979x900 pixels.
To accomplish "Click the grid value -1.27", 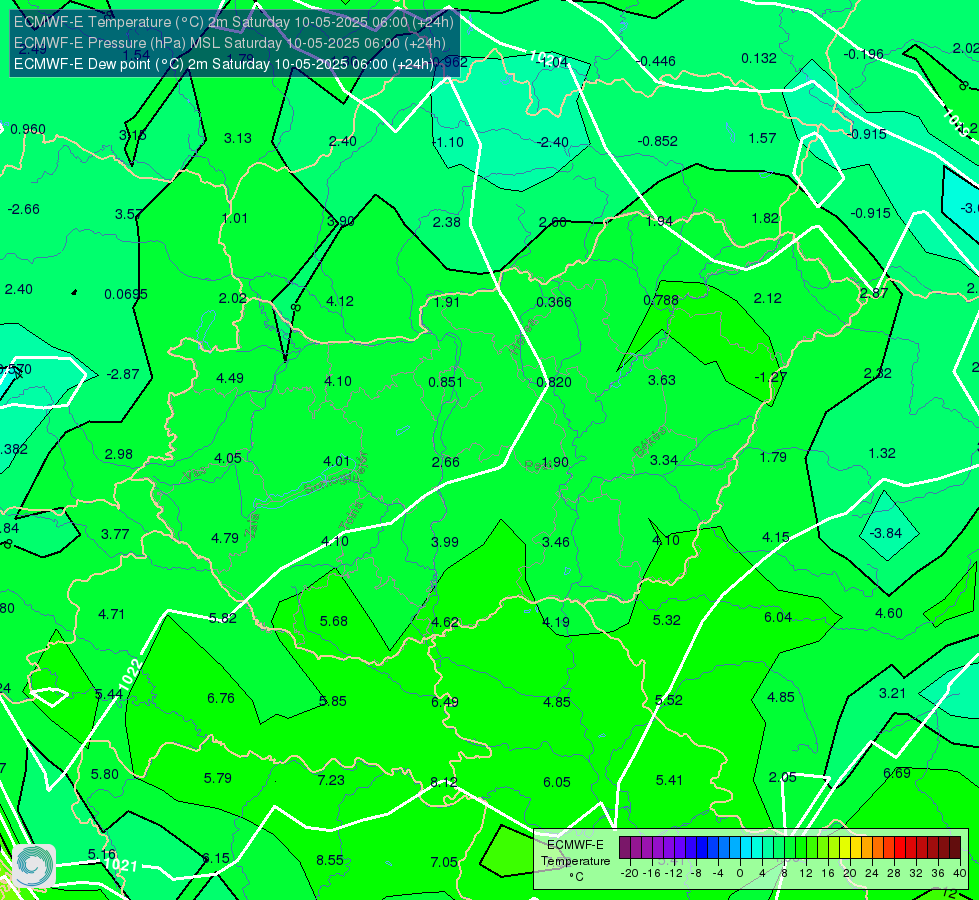I will (770, 377).
